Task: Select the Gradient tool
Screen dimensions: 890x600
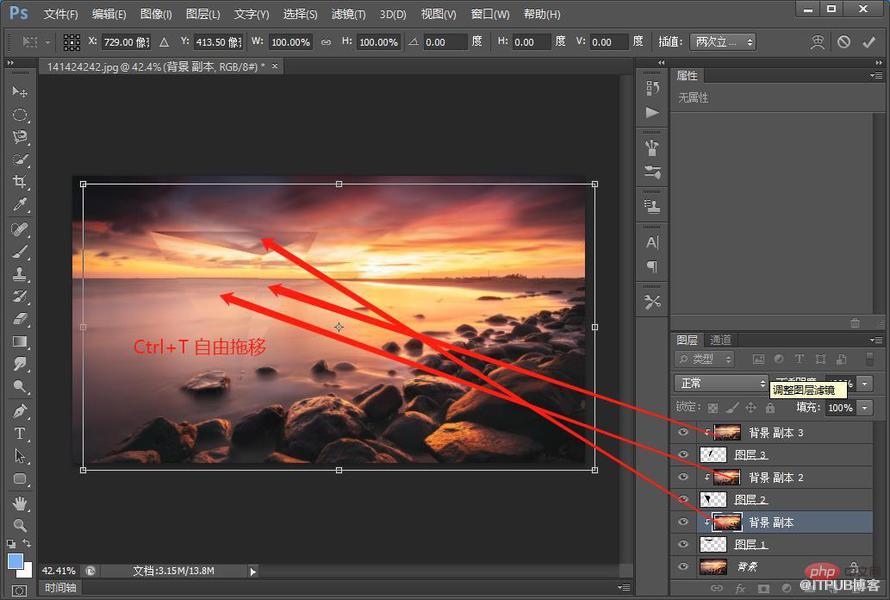Action: (20, 342)
